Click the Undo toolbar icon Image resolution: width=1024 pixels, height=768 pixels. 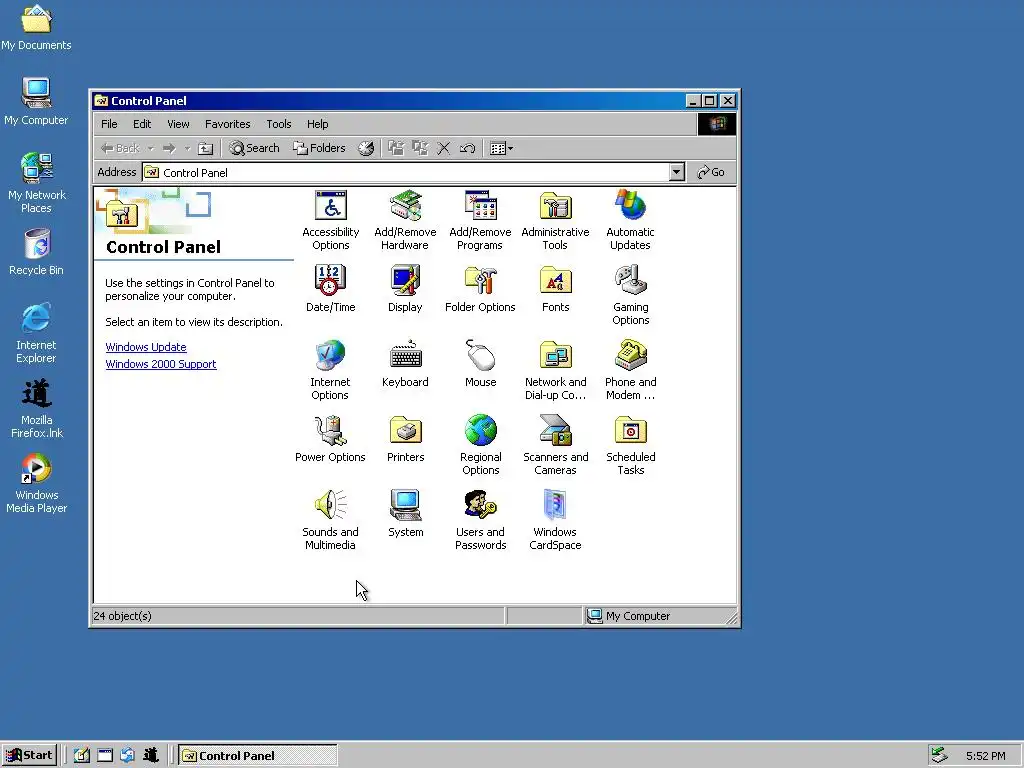tap(467, 148)
